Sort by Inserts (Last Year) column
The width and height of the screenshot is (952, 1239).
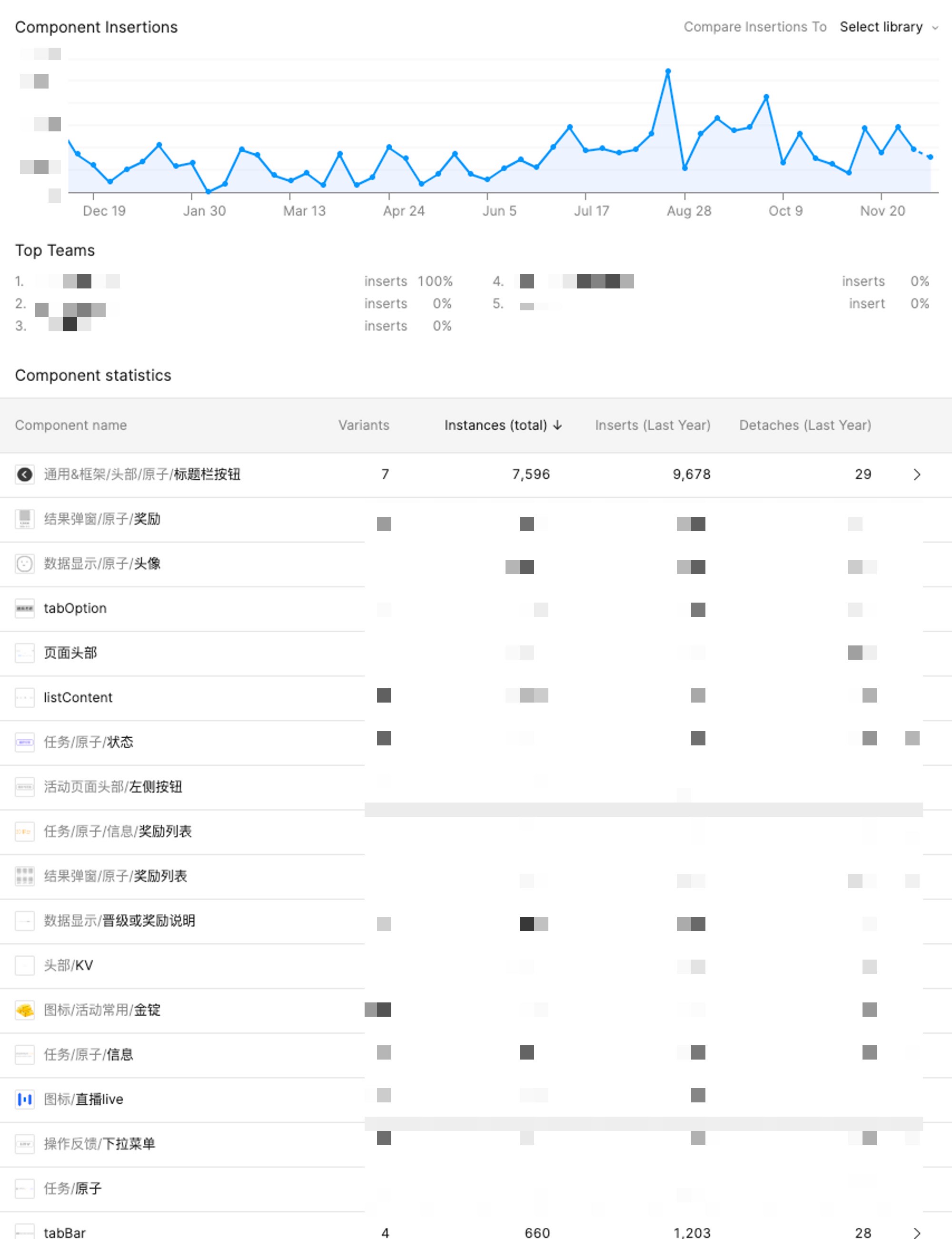coord(653,425)
